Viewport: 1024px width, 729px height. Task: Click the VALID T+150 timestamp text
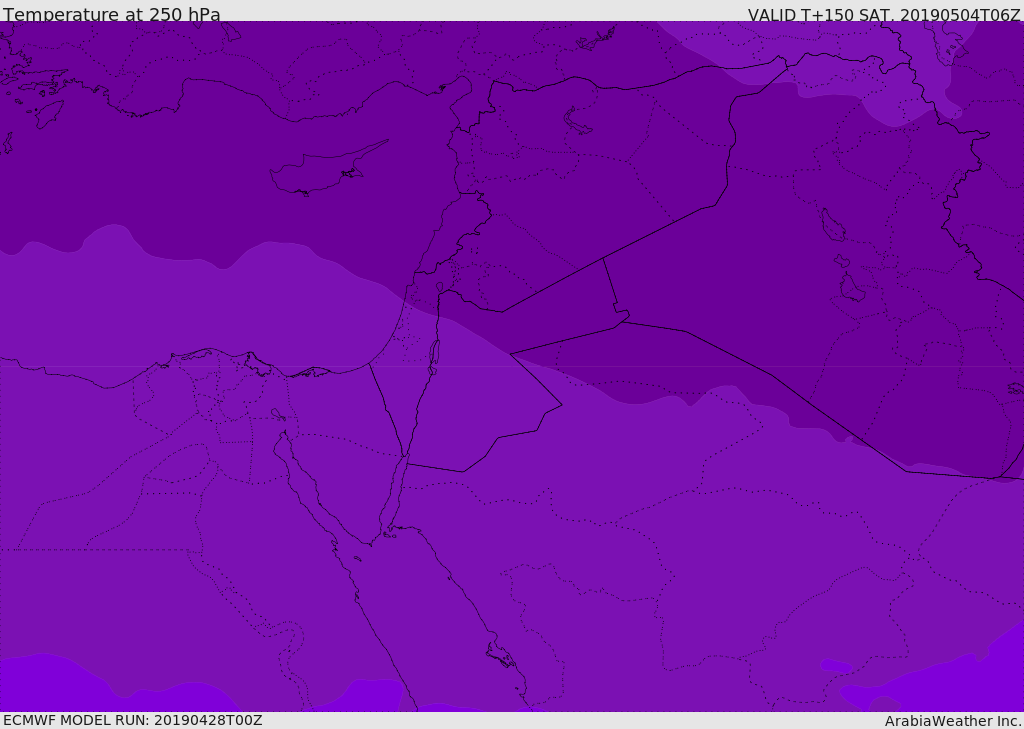[883, 14]
